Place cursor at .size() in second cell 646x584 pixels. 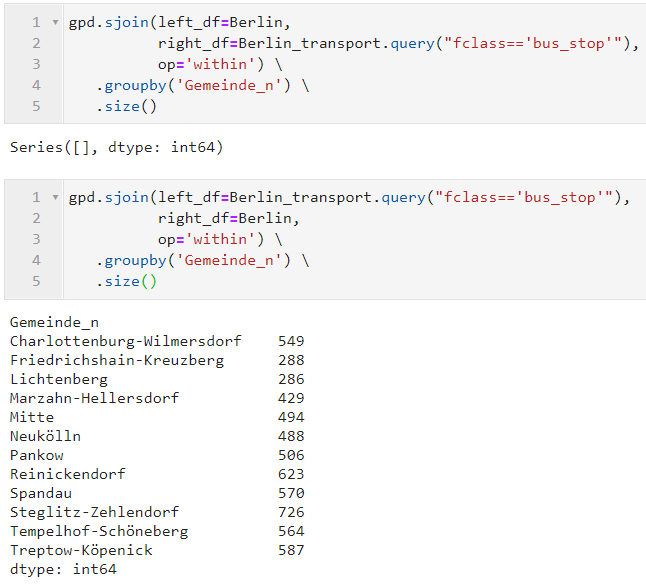127,281
